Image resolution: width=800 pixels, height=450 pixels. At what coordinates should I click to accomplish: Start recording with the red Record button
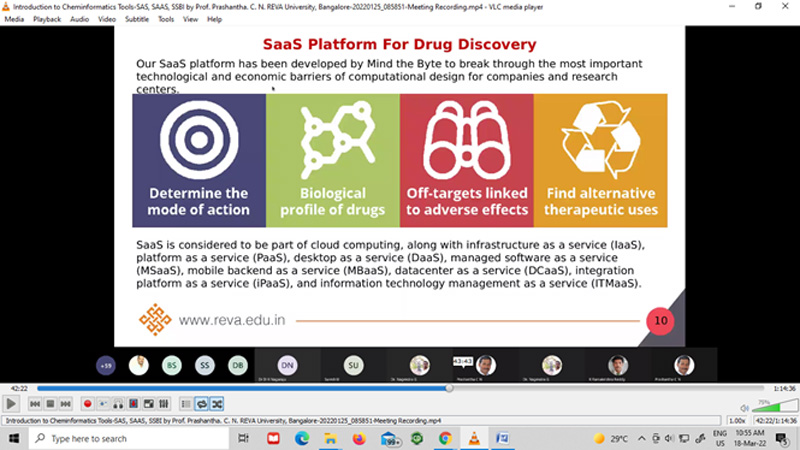(87, 404)
